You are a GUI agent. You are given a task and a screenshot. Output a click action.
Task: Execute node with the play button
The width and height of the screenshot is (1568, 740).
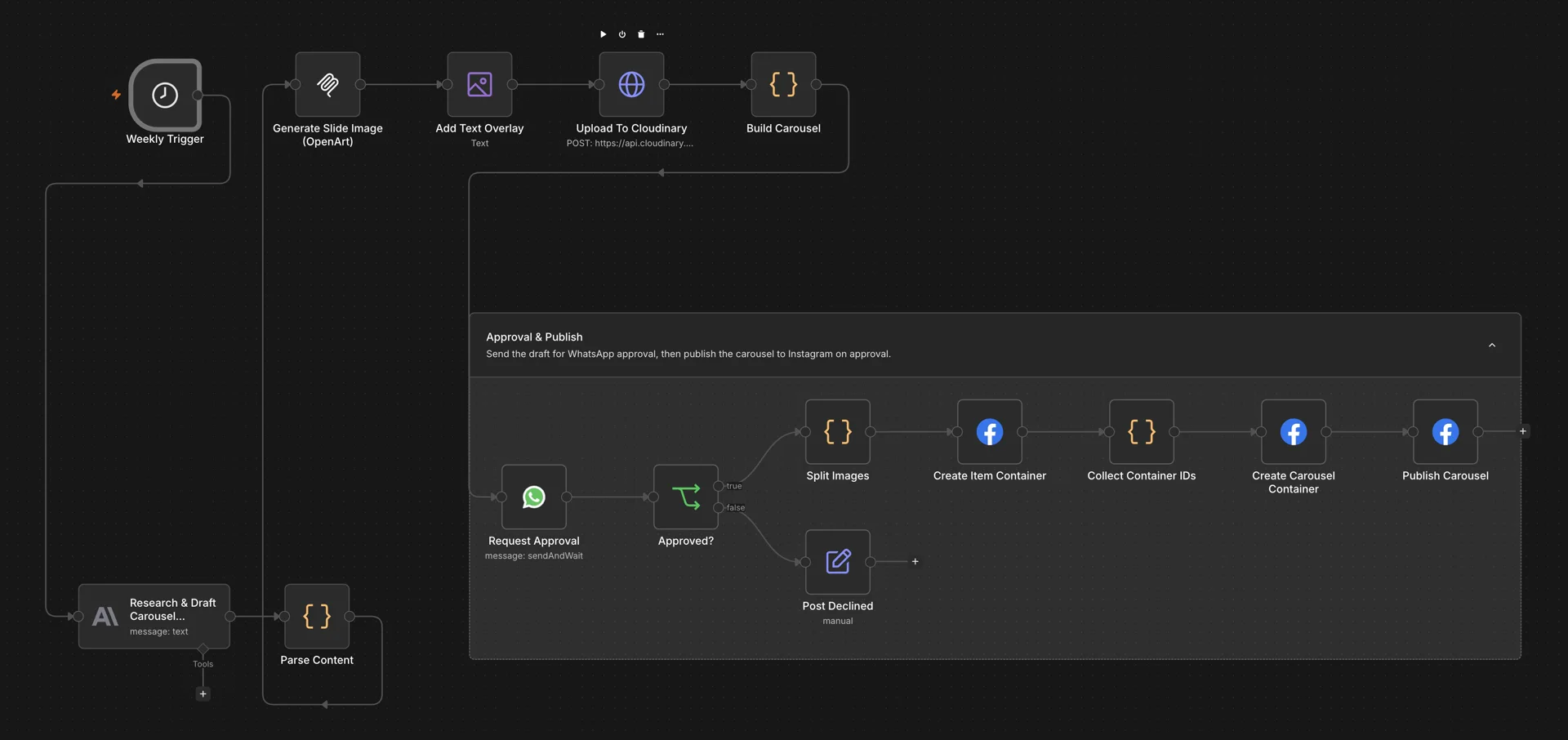(604, 34)
